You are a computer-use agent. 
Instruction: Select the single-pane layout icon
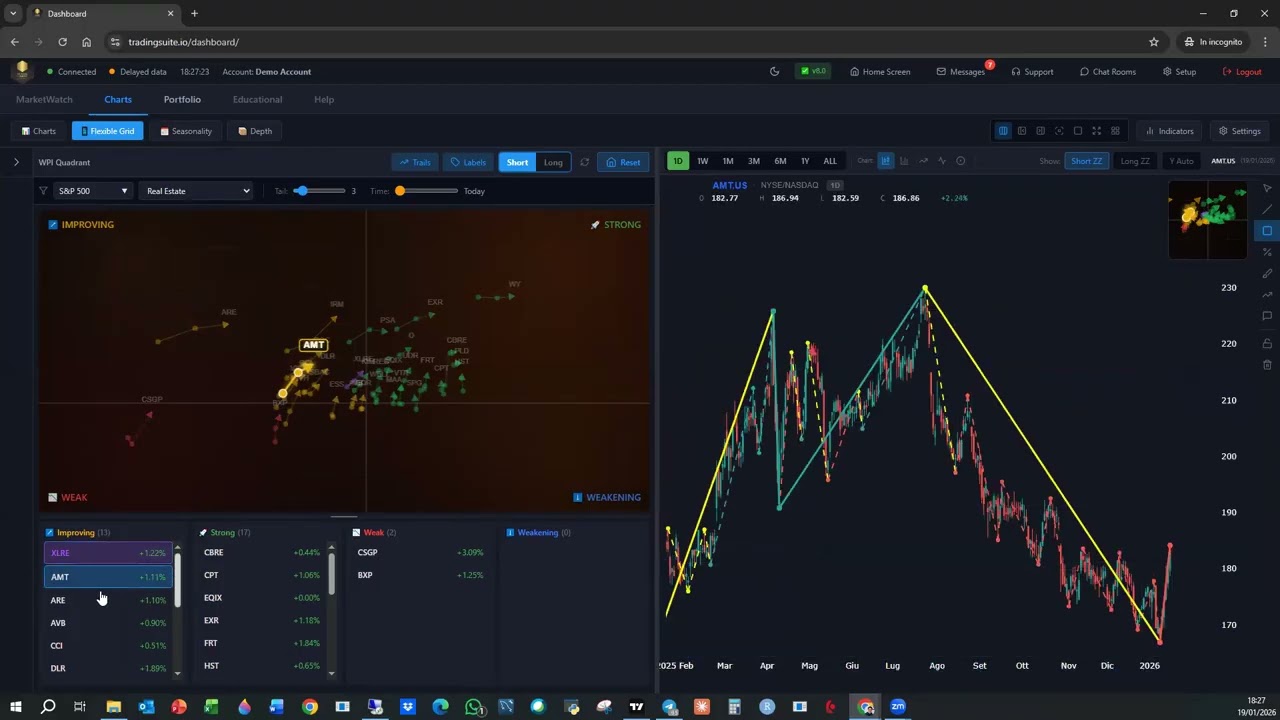coord(1078,131)
